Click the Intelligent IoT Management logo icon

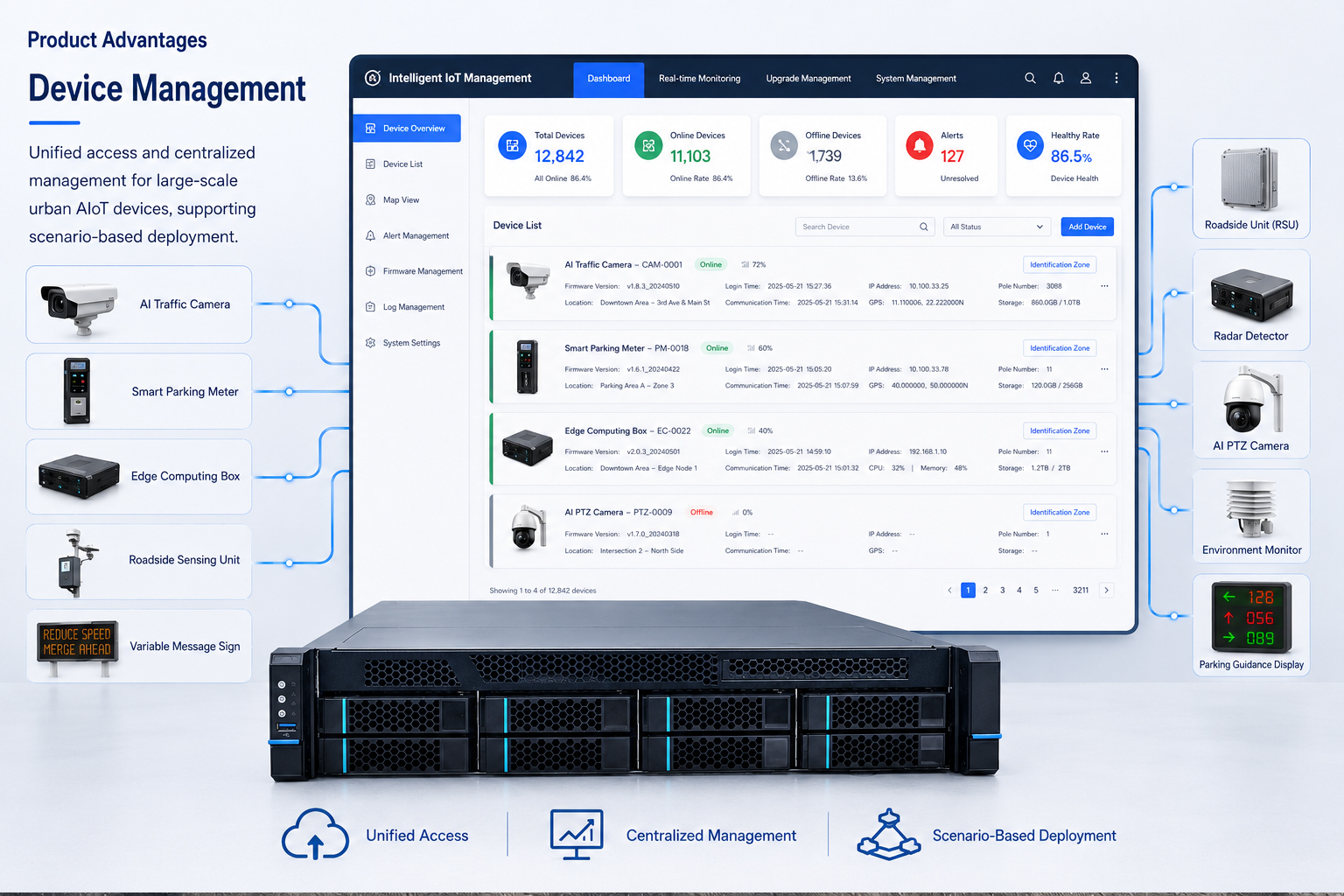(x=373, y=78)
